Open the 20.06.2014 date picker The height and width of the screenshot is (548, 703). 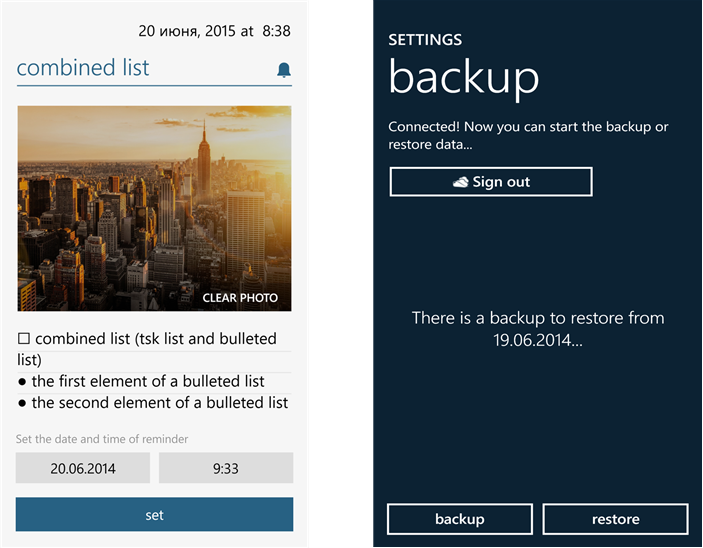click(83, 468)
